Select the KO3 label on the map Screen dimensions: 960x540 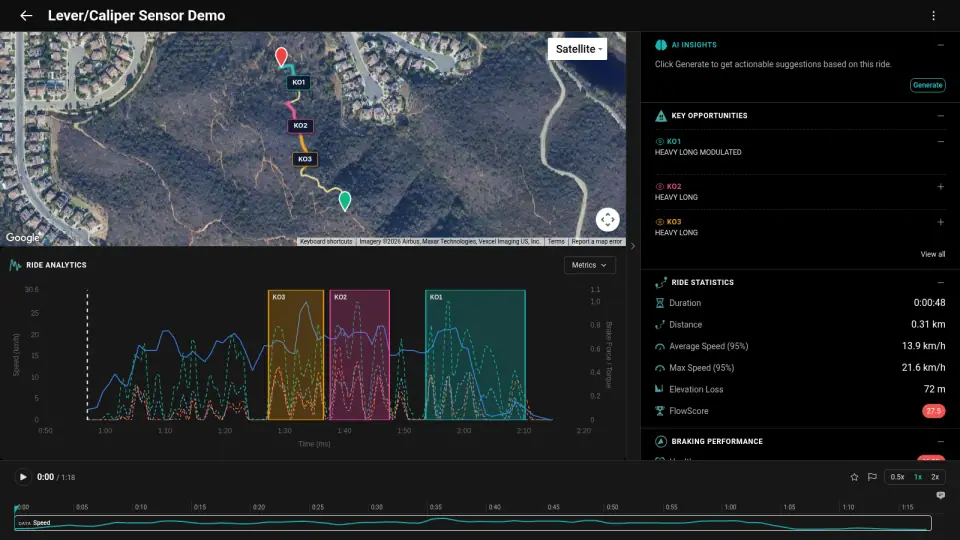coord(304,159)
